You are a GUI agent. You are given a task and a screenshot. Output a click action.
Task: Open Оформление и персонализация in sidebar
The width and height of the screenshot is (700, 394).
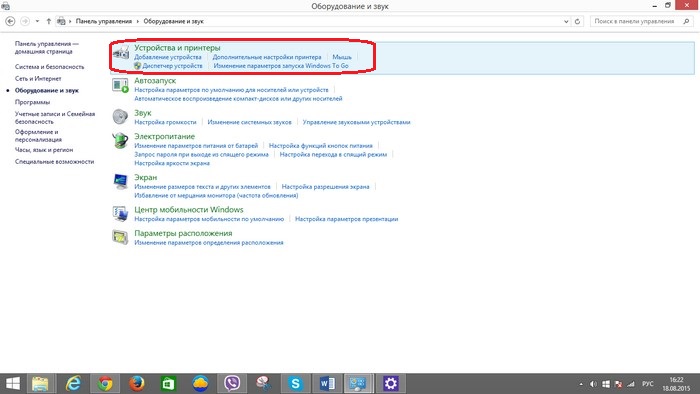coord(38,135)
